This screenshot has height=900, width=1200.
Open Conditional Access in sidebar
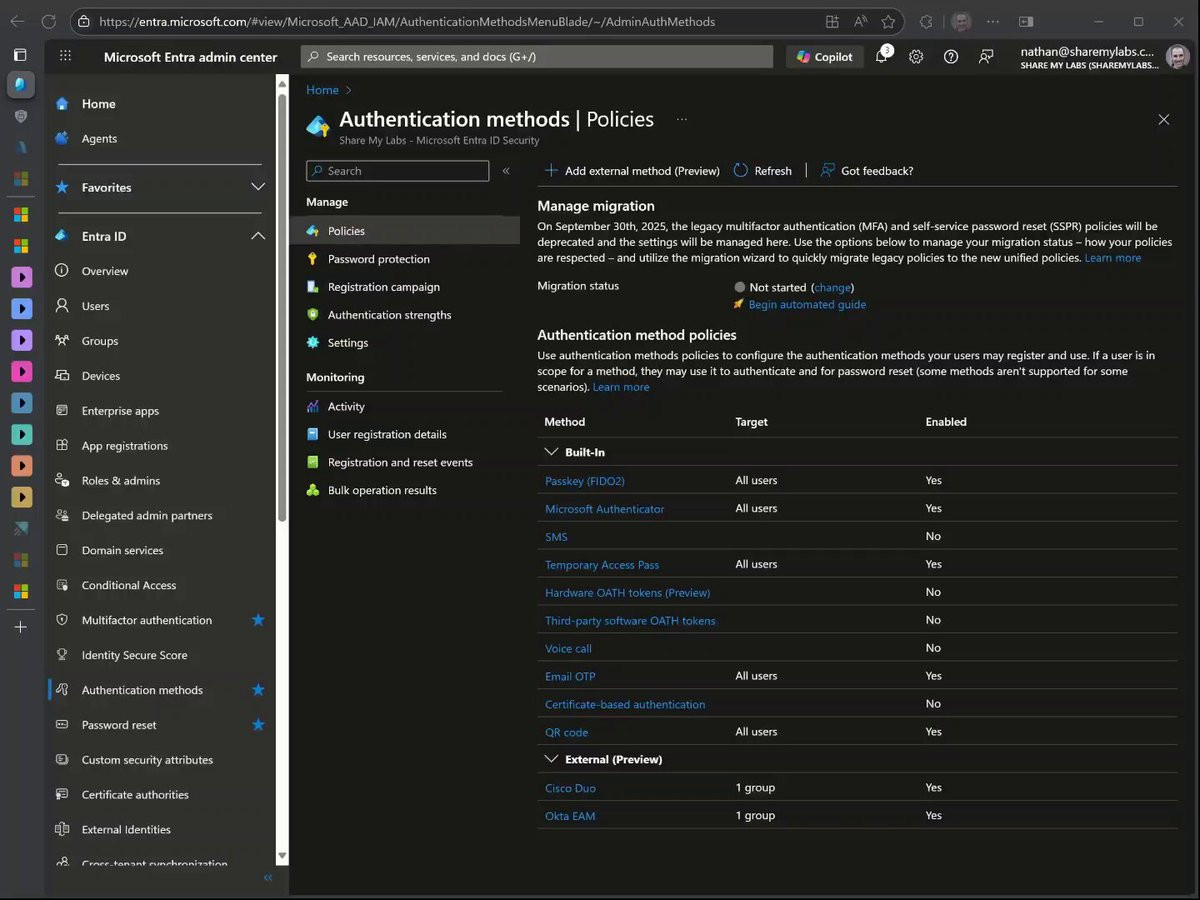129,586
